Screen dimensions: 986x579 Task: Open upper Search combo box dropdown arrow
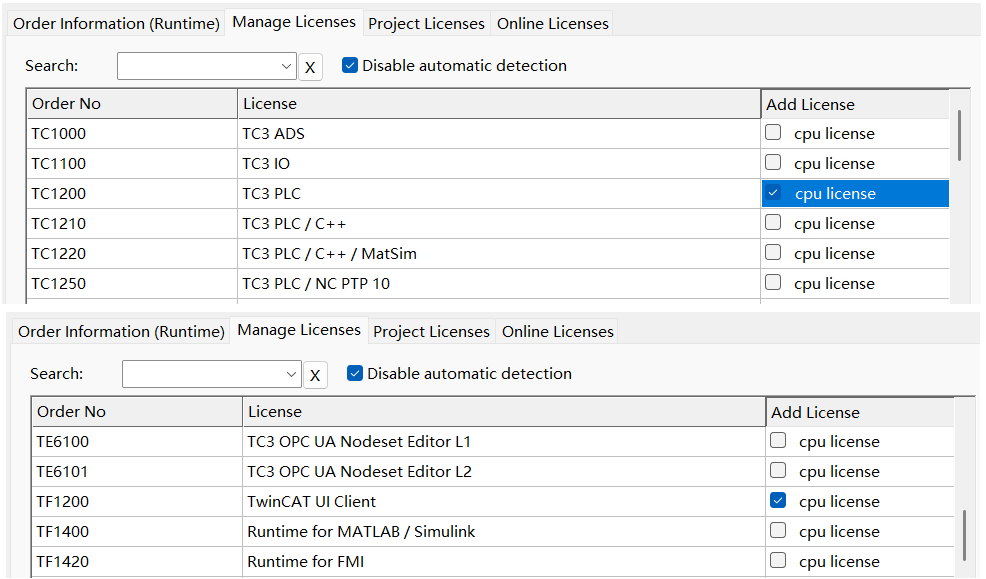click(286, 66)
